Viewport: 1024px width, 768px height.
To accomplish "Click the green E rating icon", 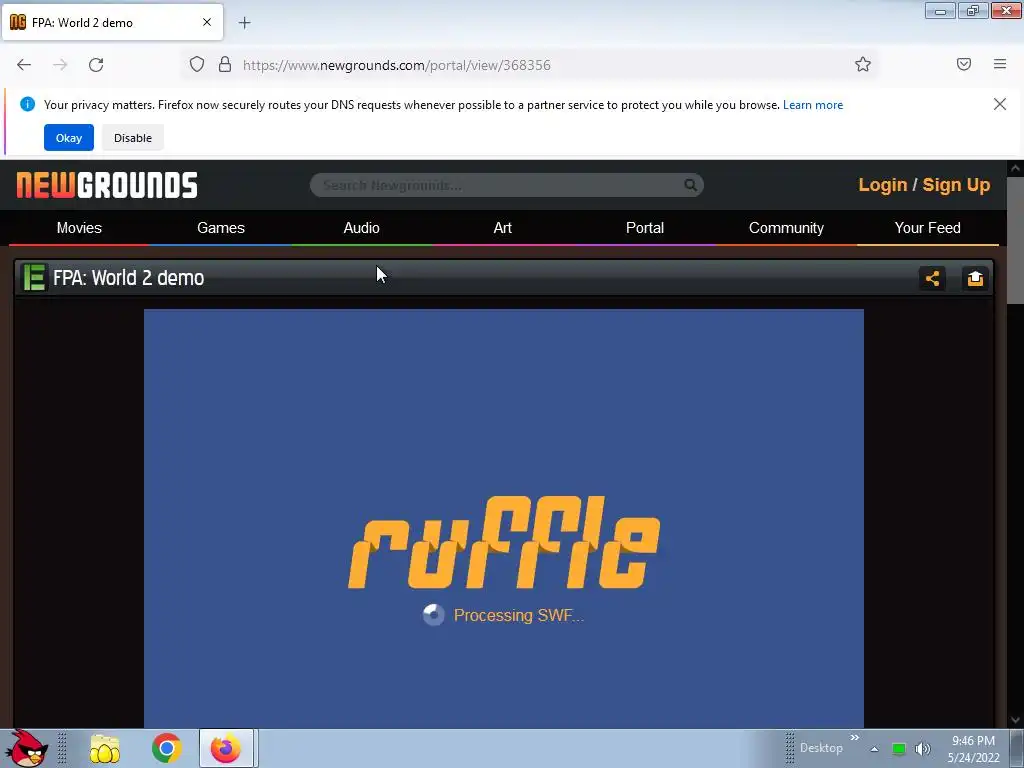I will click(x=34, y=278).
